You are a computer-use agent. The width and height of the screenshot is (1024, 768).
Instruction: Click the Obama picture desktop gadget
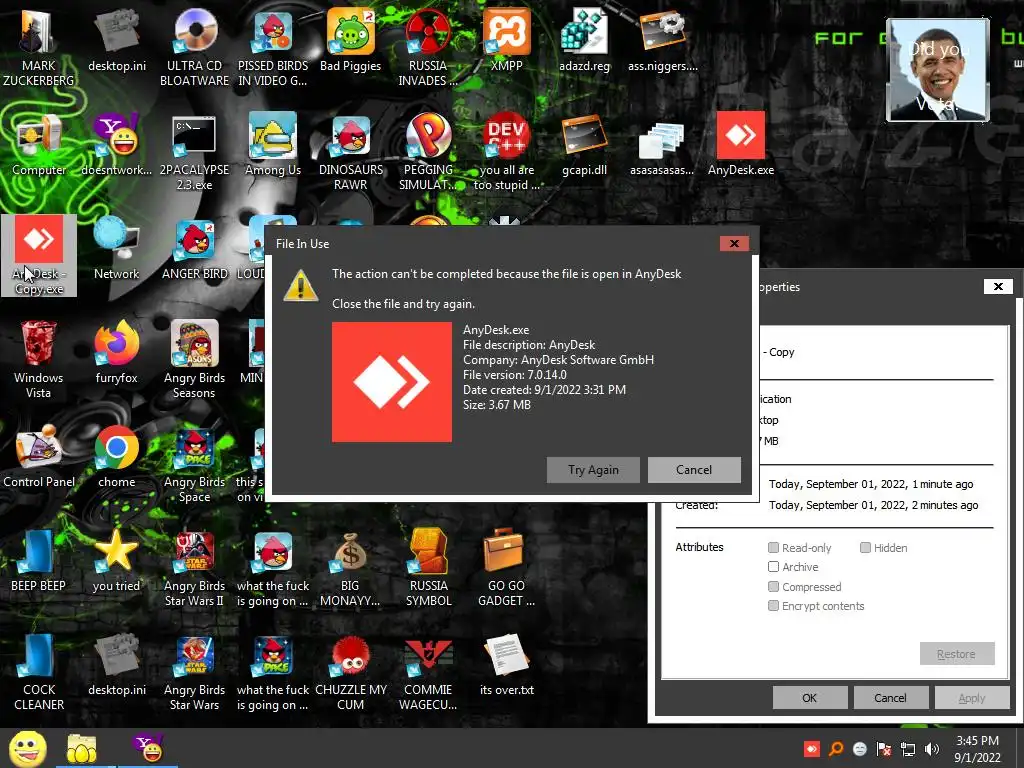pos(937,69)
